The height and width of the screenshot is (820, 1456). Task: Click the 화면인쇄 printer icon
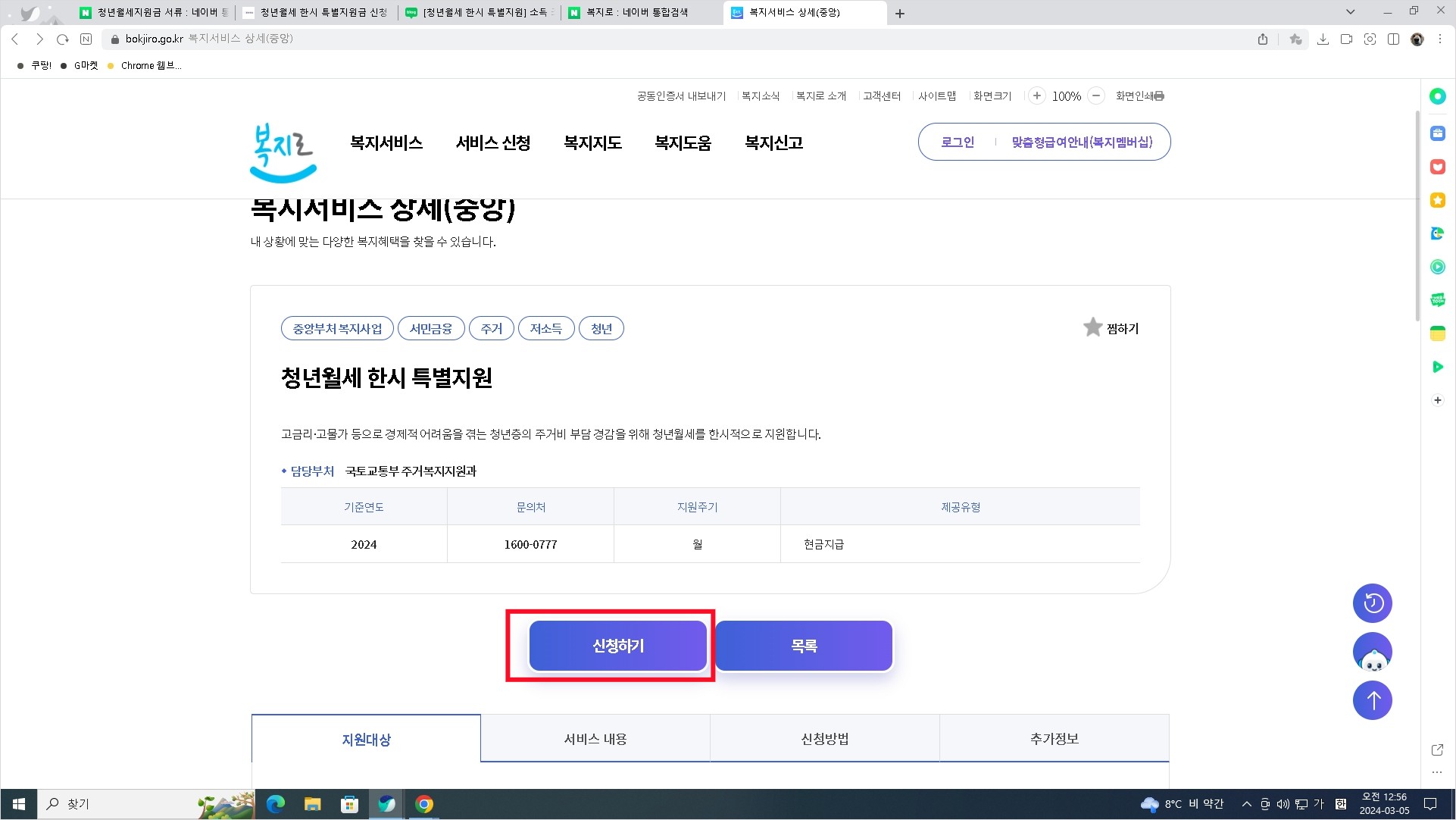click(1159, 96)
